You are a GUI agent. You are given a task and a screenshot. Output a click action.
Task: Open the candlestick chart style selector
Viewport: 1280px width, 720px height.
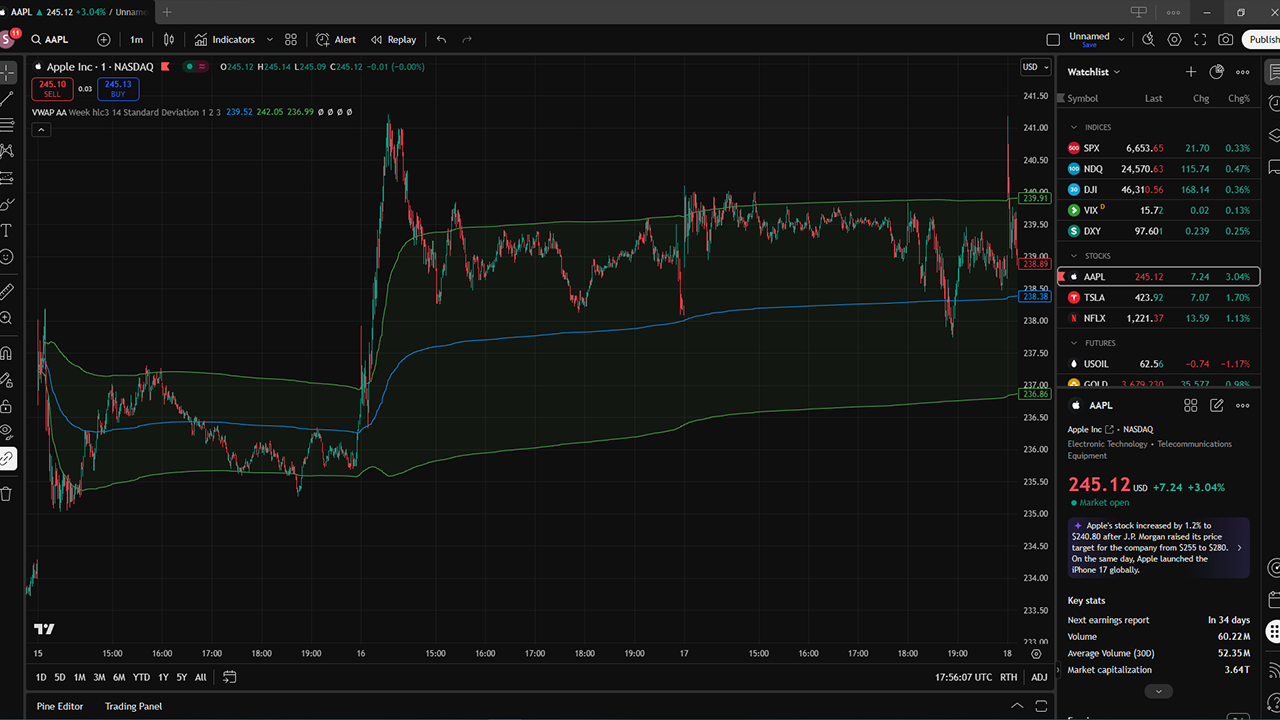tap(169, 40)
